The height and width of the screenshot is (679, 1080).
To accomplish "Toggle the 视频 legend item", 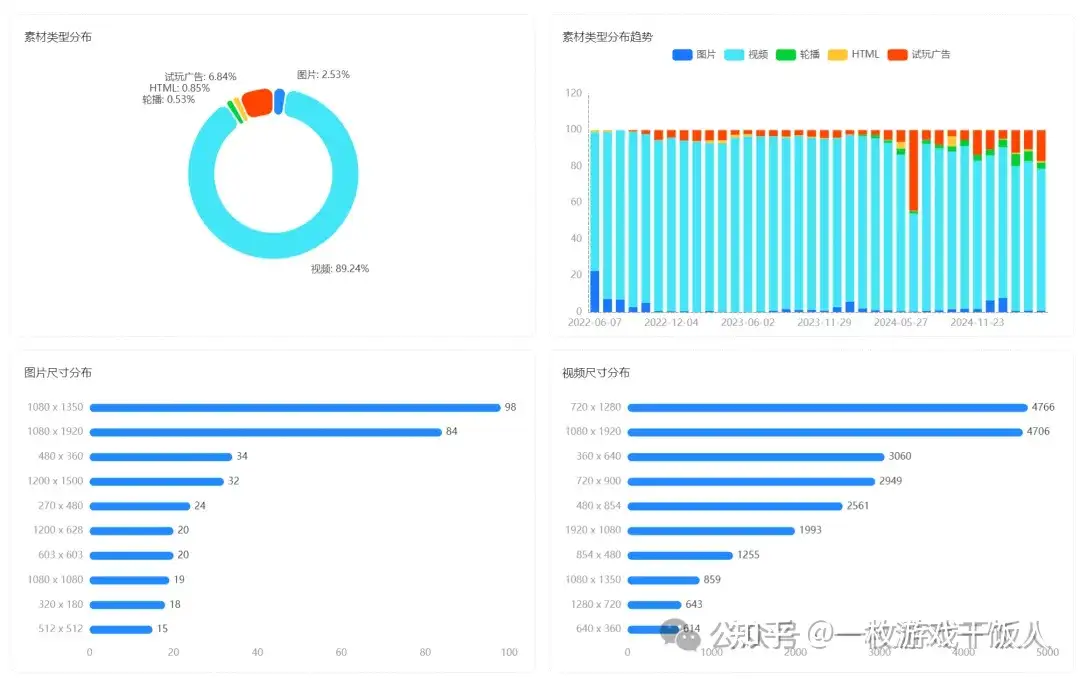I will pos(746,54).
